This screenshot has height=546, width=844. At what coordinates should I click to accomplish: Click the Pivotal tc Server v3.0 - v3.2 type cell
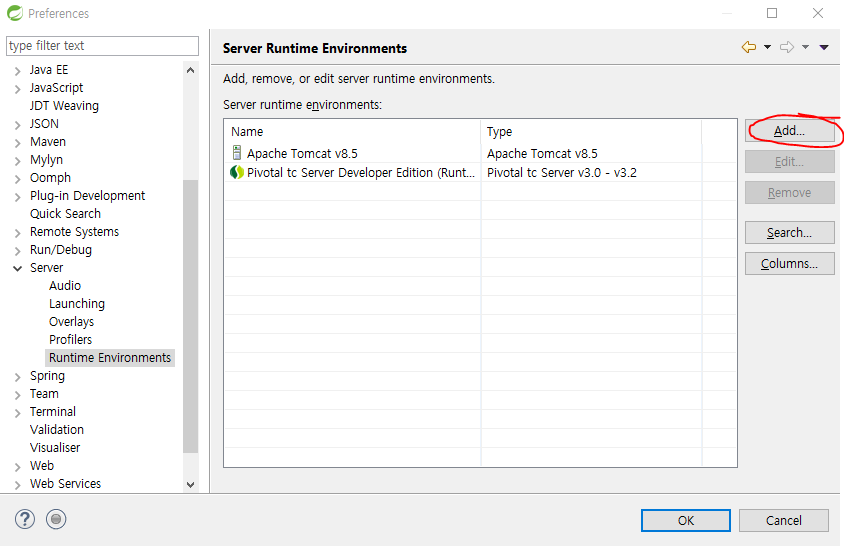tap(561, 172)
